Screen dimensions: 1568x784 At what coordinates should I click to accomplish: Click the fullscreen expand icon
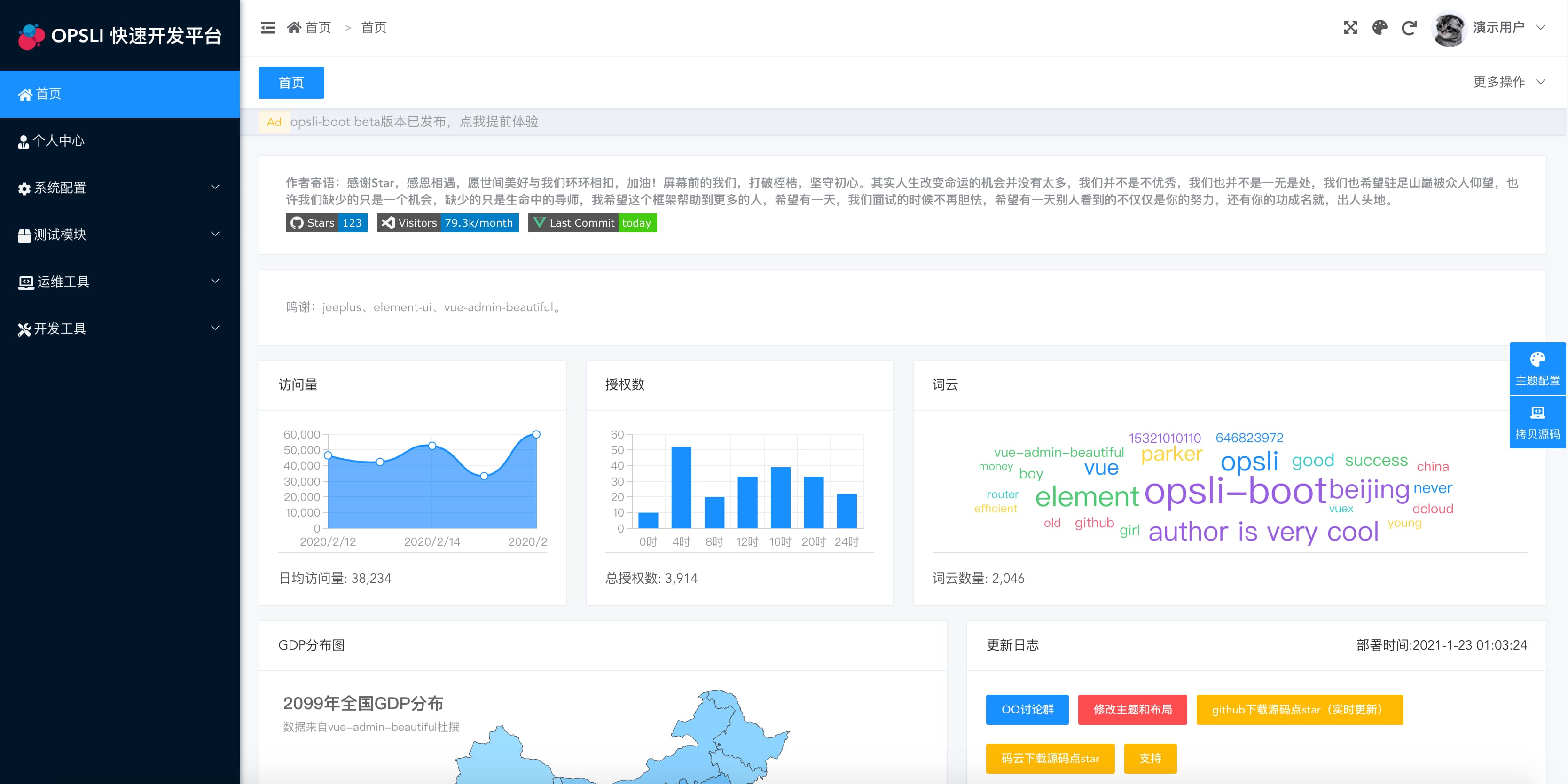(x=1350, y=27)
